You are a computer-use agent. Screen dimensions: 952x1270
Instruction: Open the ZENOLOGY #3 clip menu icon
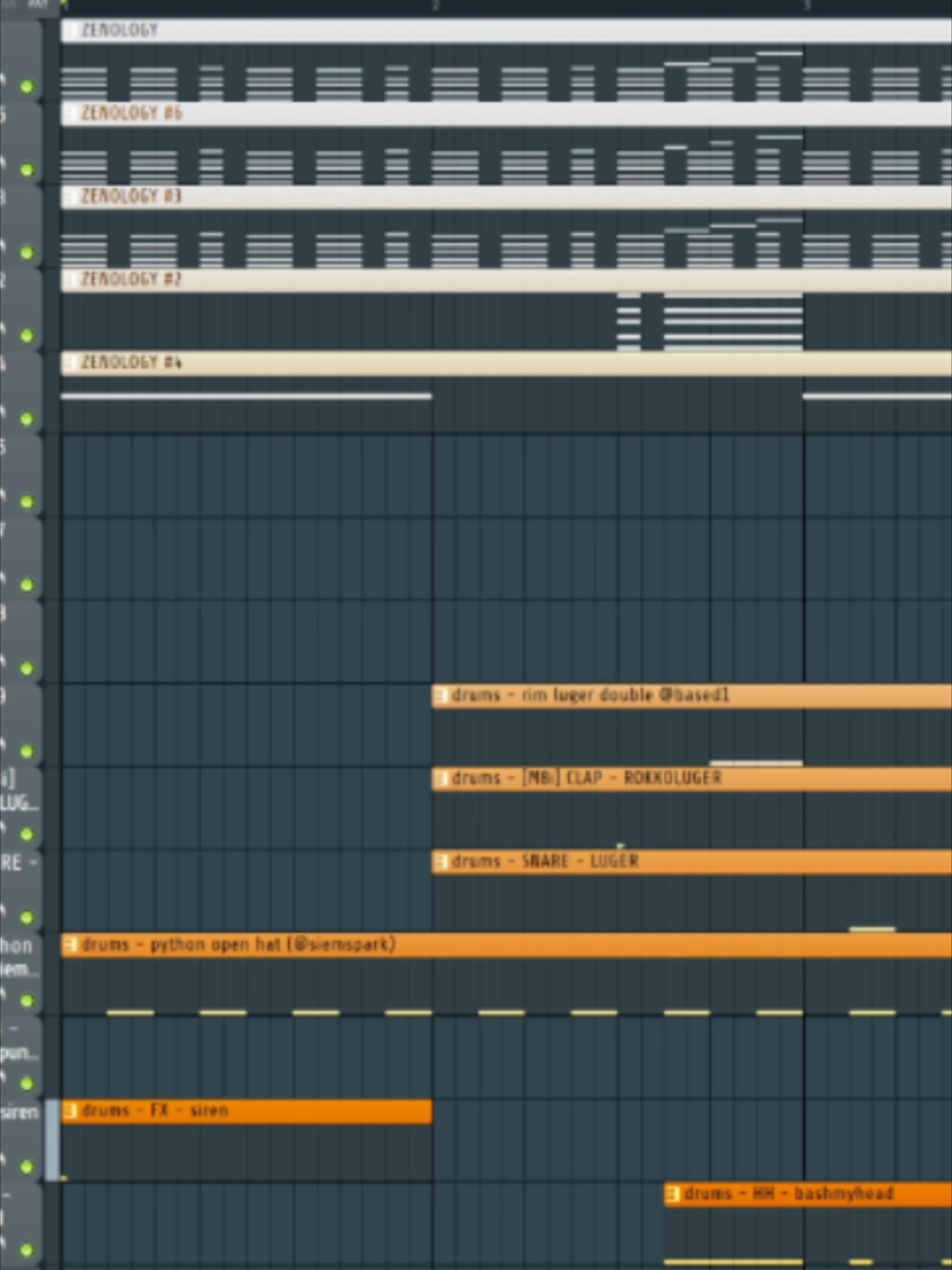click(71, 197)
